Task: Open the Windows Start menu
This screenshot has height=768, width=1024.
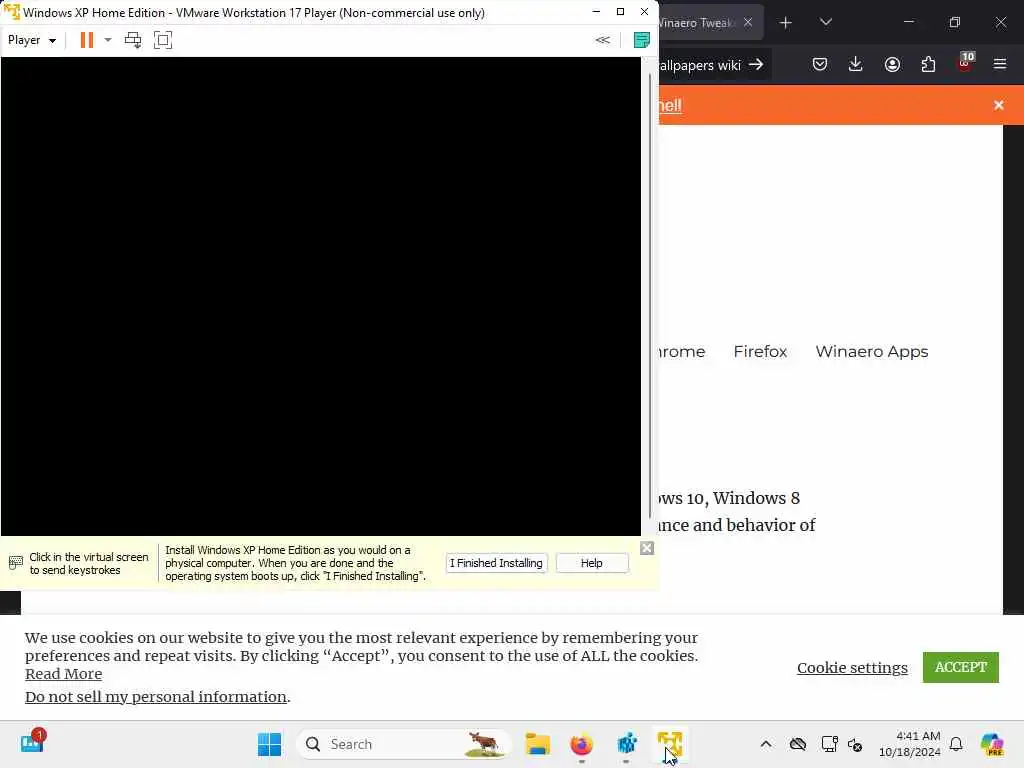Action: click(x=269, y=744)
